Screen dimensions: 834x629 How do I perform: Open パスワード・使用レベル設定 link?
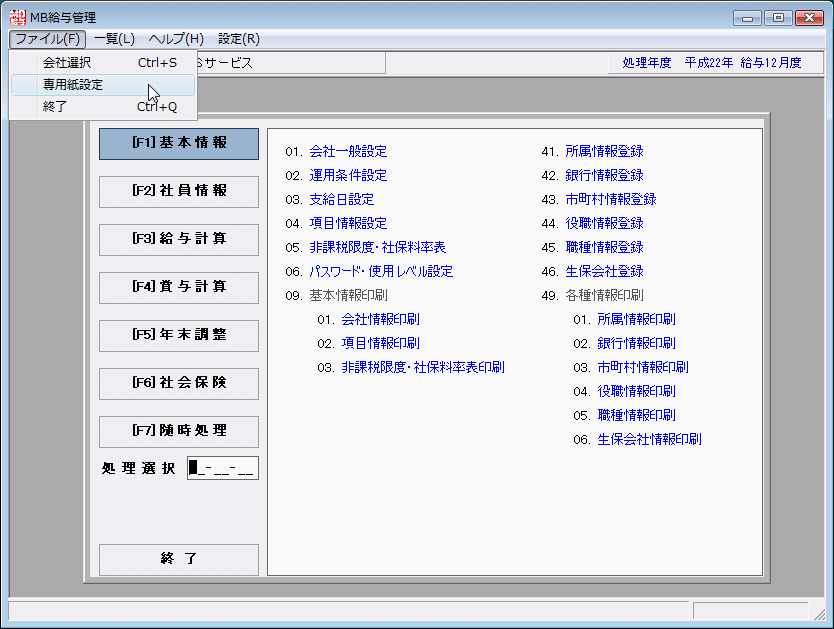(x=381, y=271)
